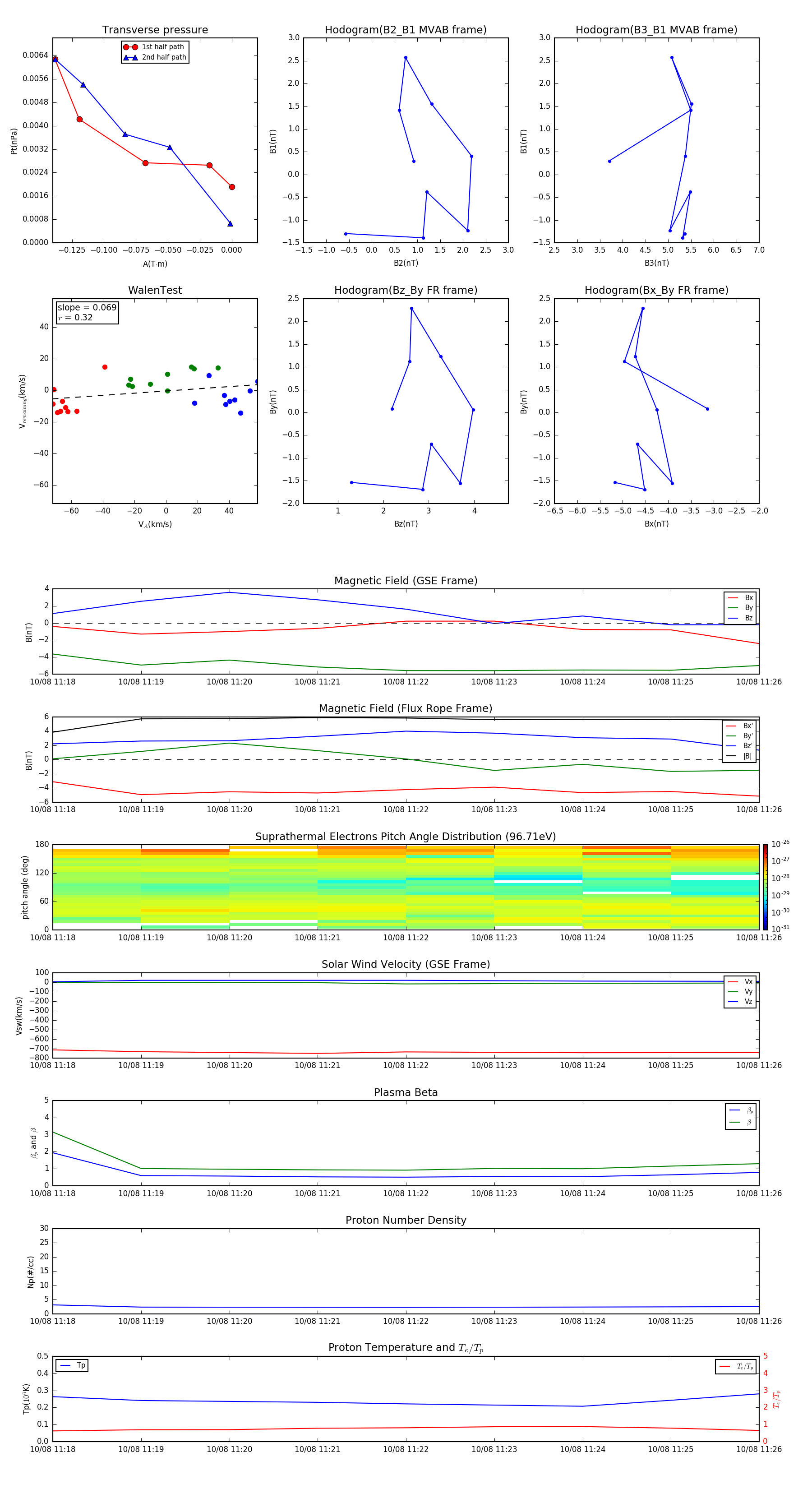This screenshot has width=812, height=1489.
Task: Click the "V_A(km/s)" x-axis label
Action: [x=155, y=524]
